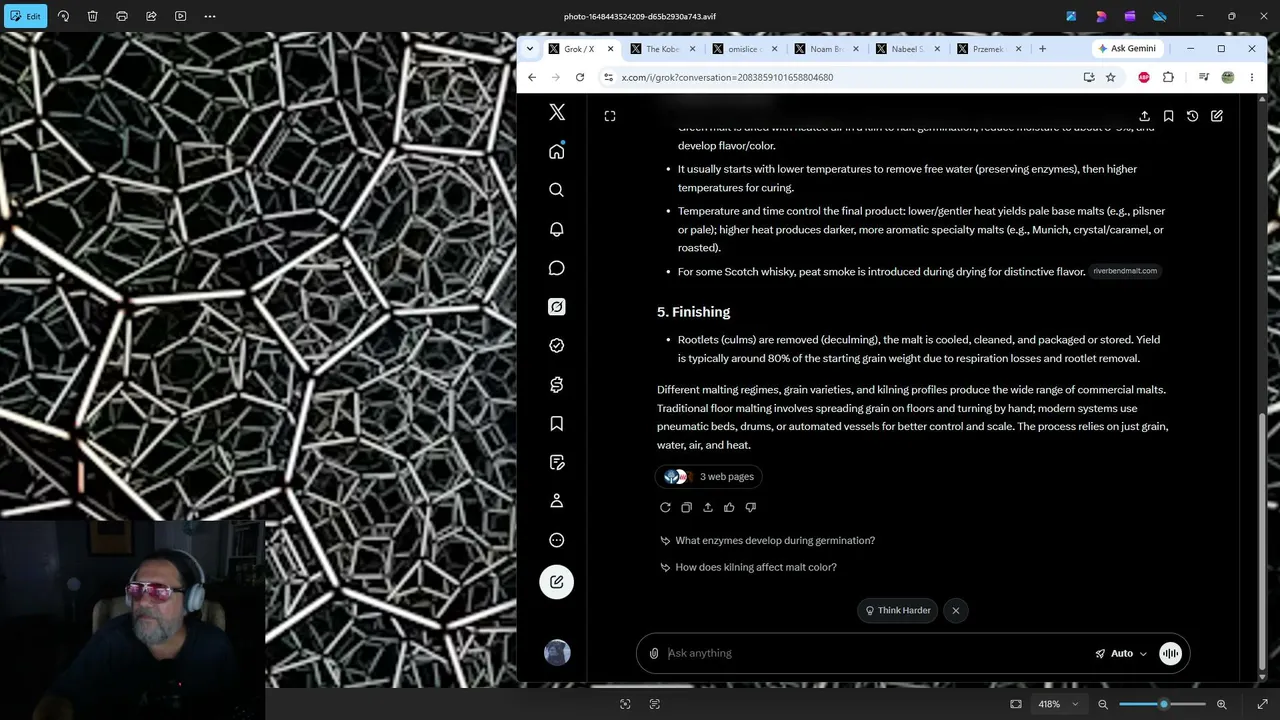Select the Think Harder chip

coord(898,611)
